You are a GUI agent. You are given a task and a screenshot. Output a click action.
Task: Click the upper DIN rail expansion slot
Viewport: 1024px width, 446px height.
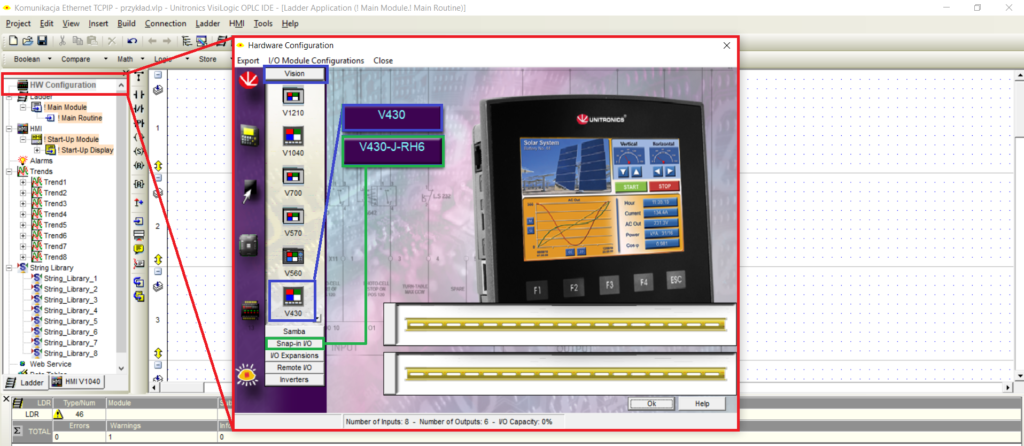(x=561, y=324)
